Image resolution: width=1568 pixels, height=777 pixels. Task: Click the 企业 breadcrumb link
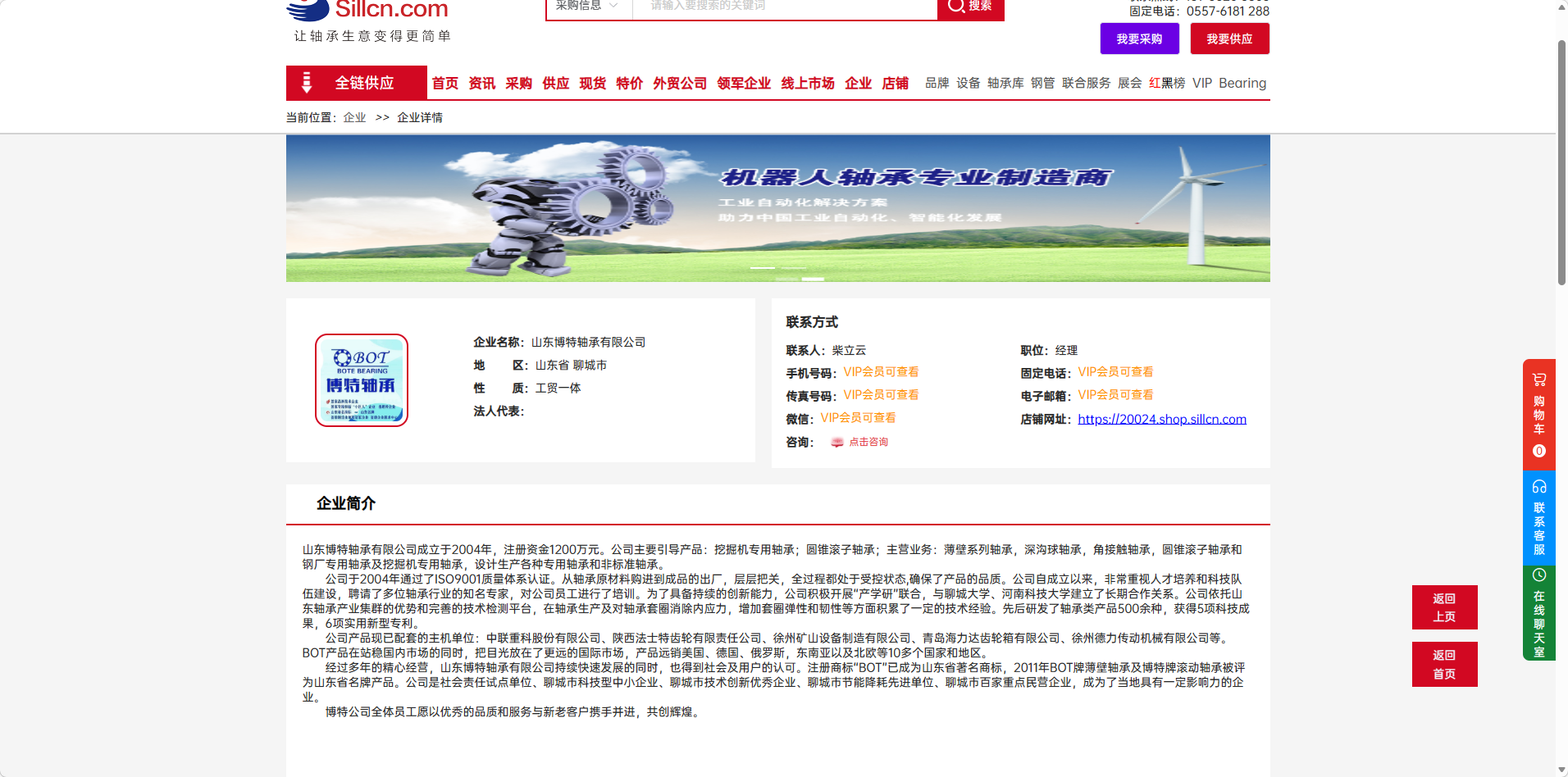pos(354,118)
